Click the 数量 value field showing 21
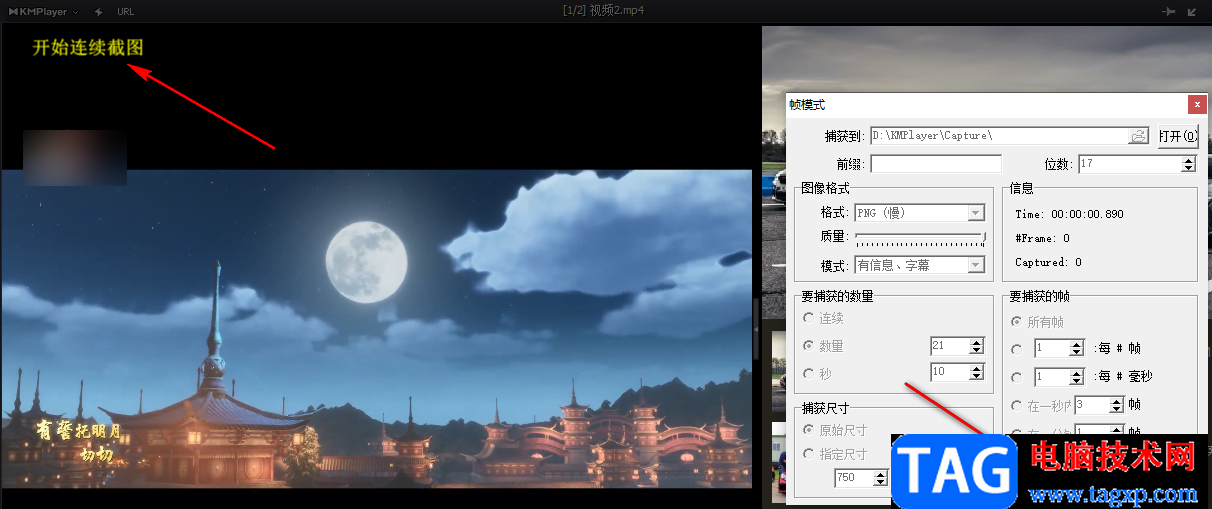This screenshot has height=509, width=1212. (949, 346)
